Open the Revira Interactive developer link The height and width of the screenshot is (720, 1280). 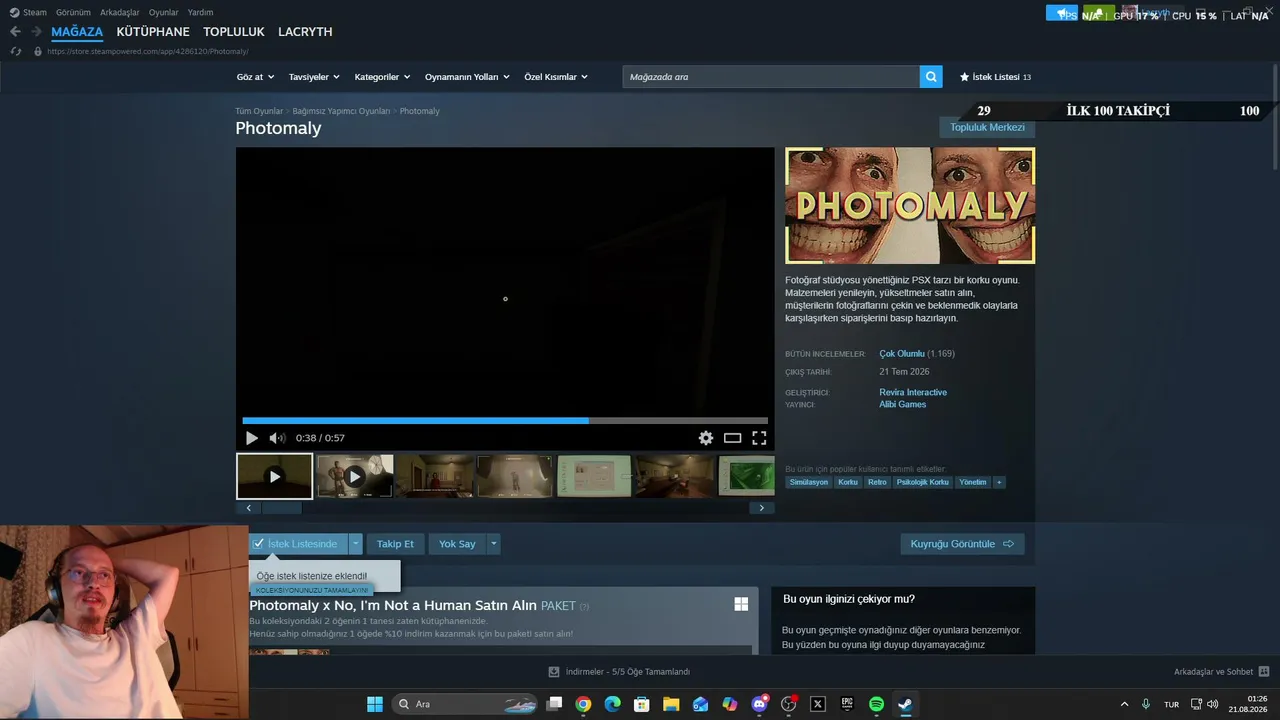coord(913,392)
